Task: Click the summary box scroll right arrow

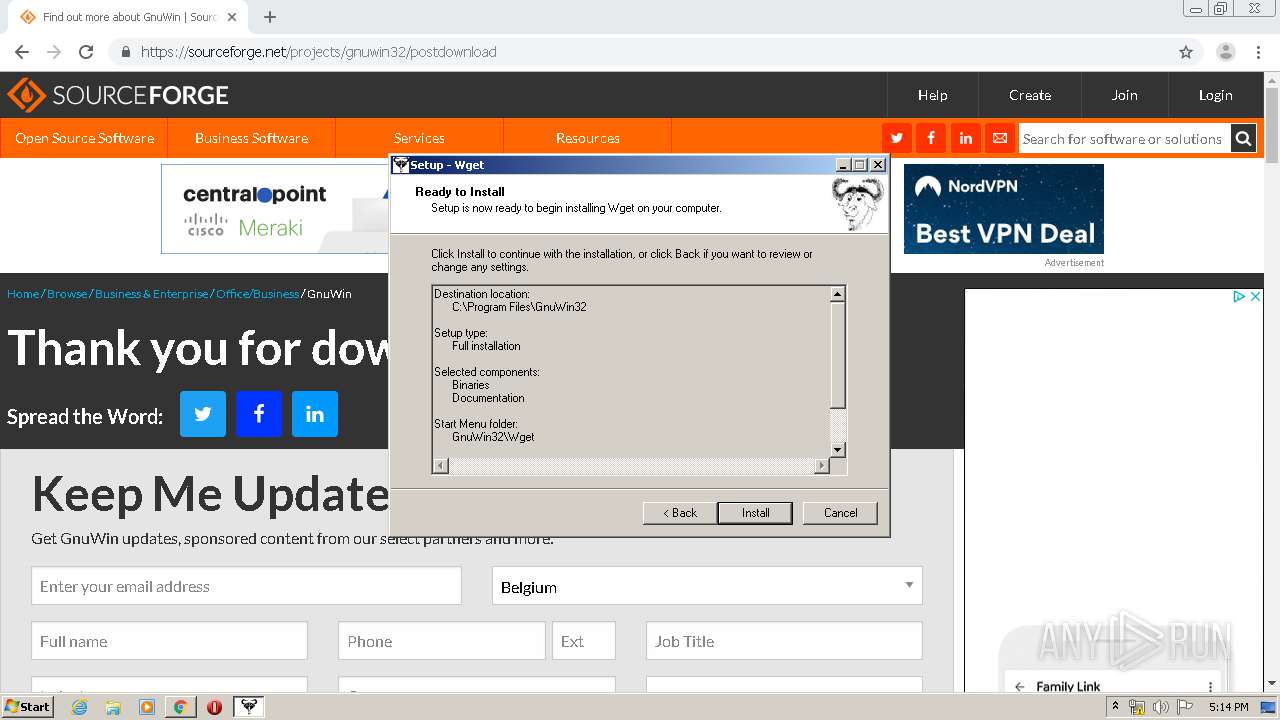Action: coord(822,466)
